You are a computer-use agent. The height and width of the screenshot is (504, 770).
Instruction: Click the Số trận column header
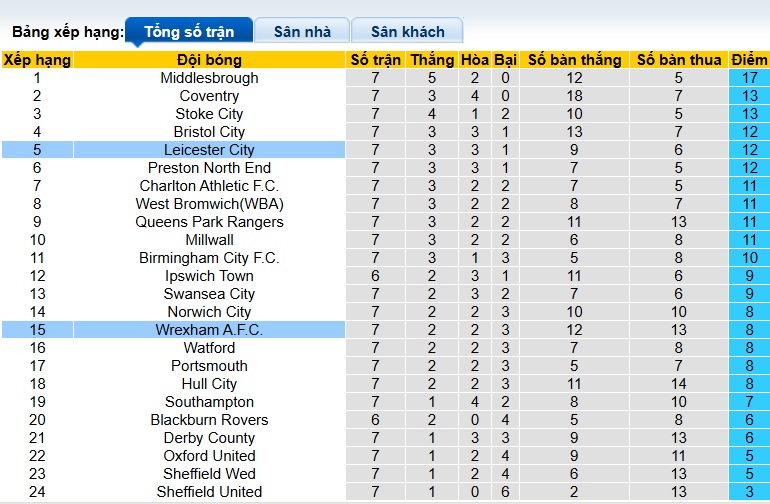[x=375, y=60]
